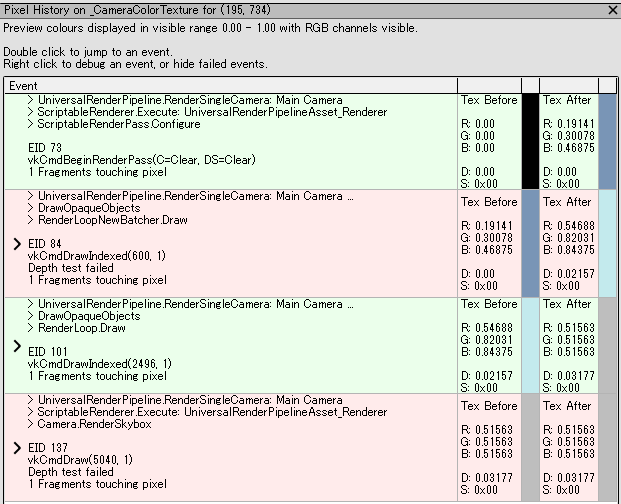Click the light cyan Tex After swatch for EID 84
This screenshot has height=504, width=621.
tap(607, 243)
